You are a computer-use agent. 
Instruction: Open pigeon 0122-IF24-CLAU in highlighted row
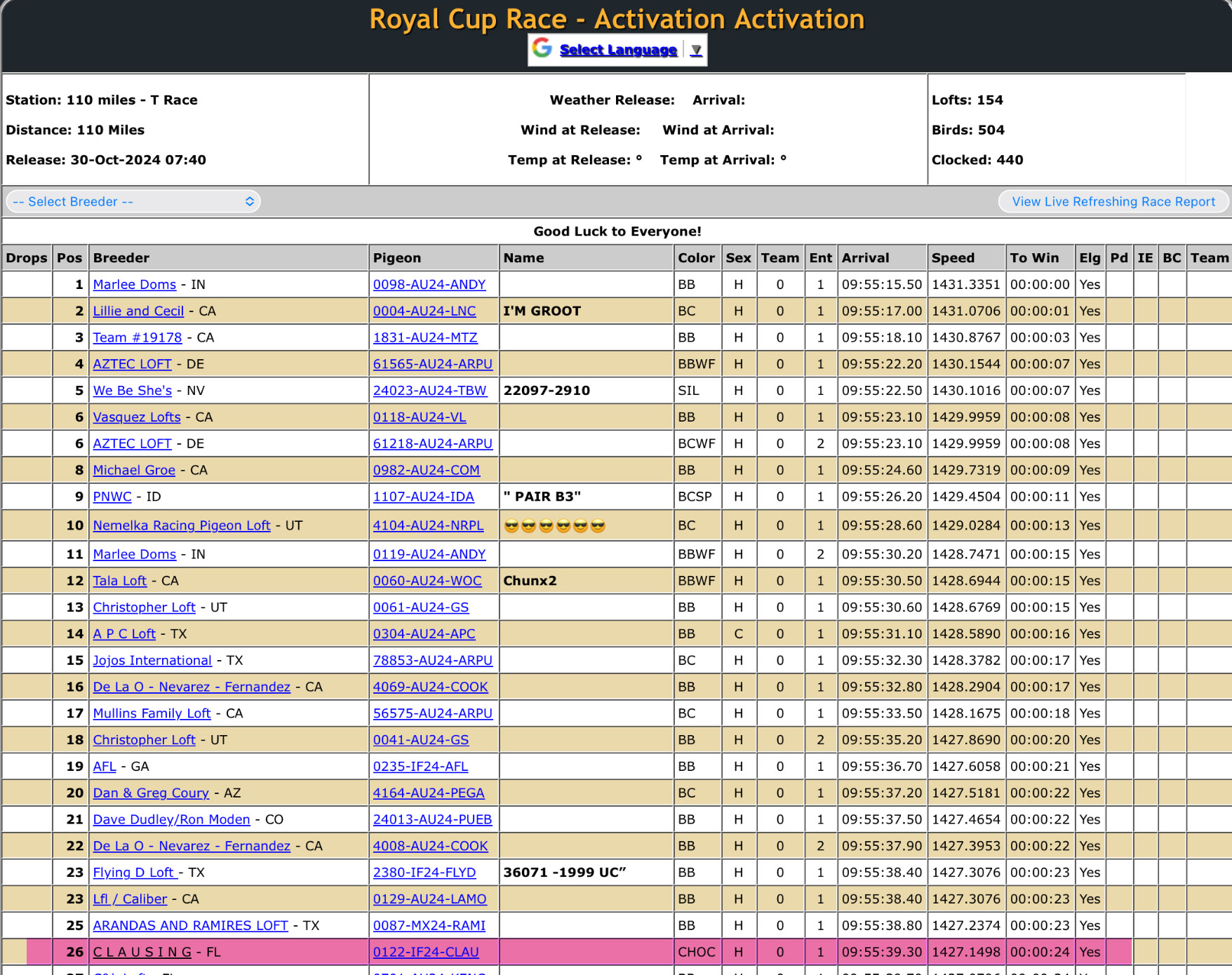coord(426,952)
